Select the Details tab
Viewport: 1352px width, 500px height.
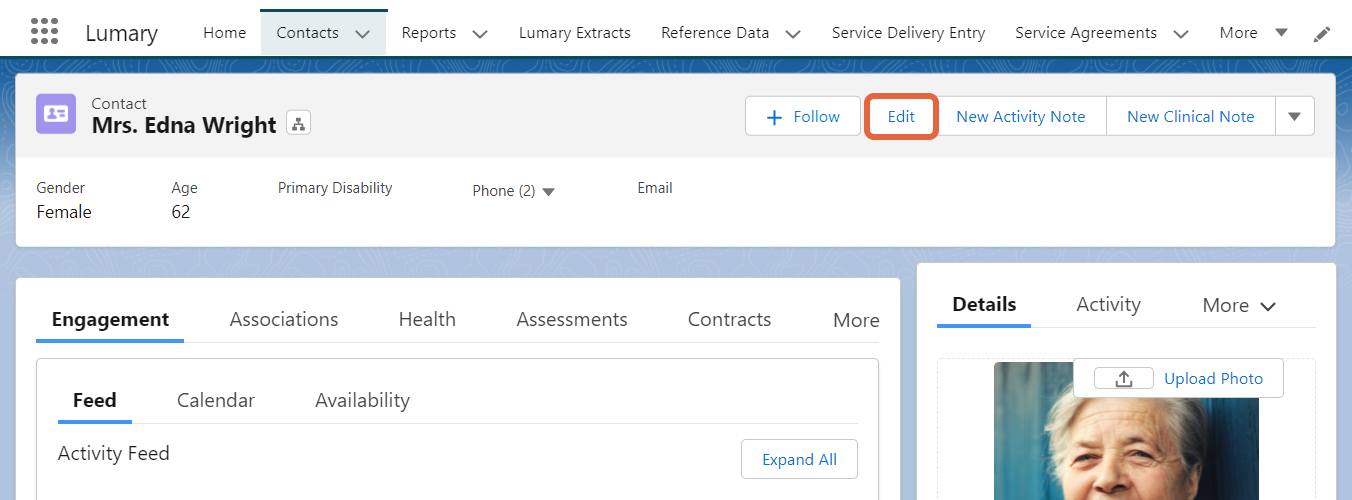click(984, 305)
